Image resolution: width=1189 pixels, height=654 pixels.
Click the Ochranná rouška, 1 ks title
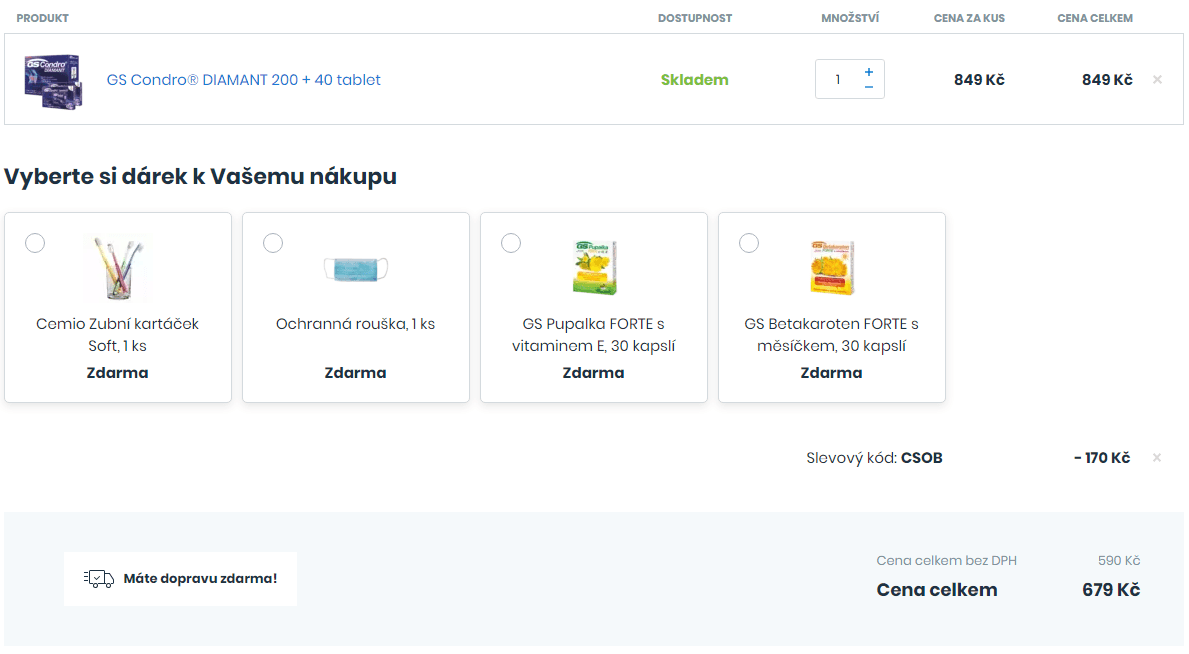click(x=356, y=324)
